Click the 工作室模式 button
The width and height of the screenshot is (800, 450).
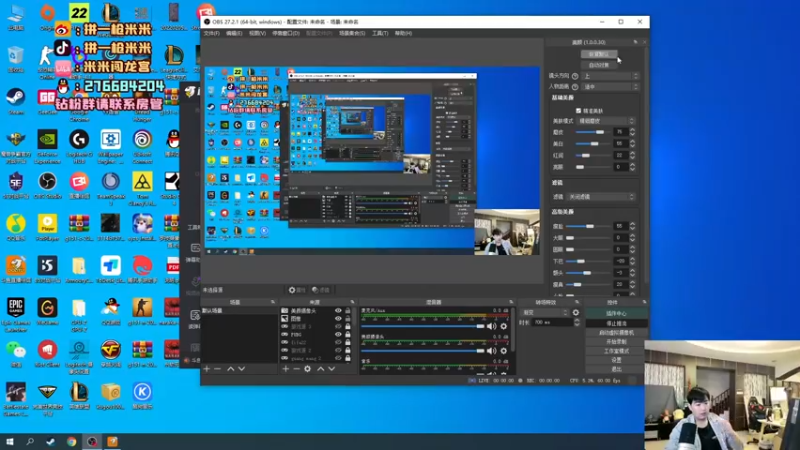[616, 351]
